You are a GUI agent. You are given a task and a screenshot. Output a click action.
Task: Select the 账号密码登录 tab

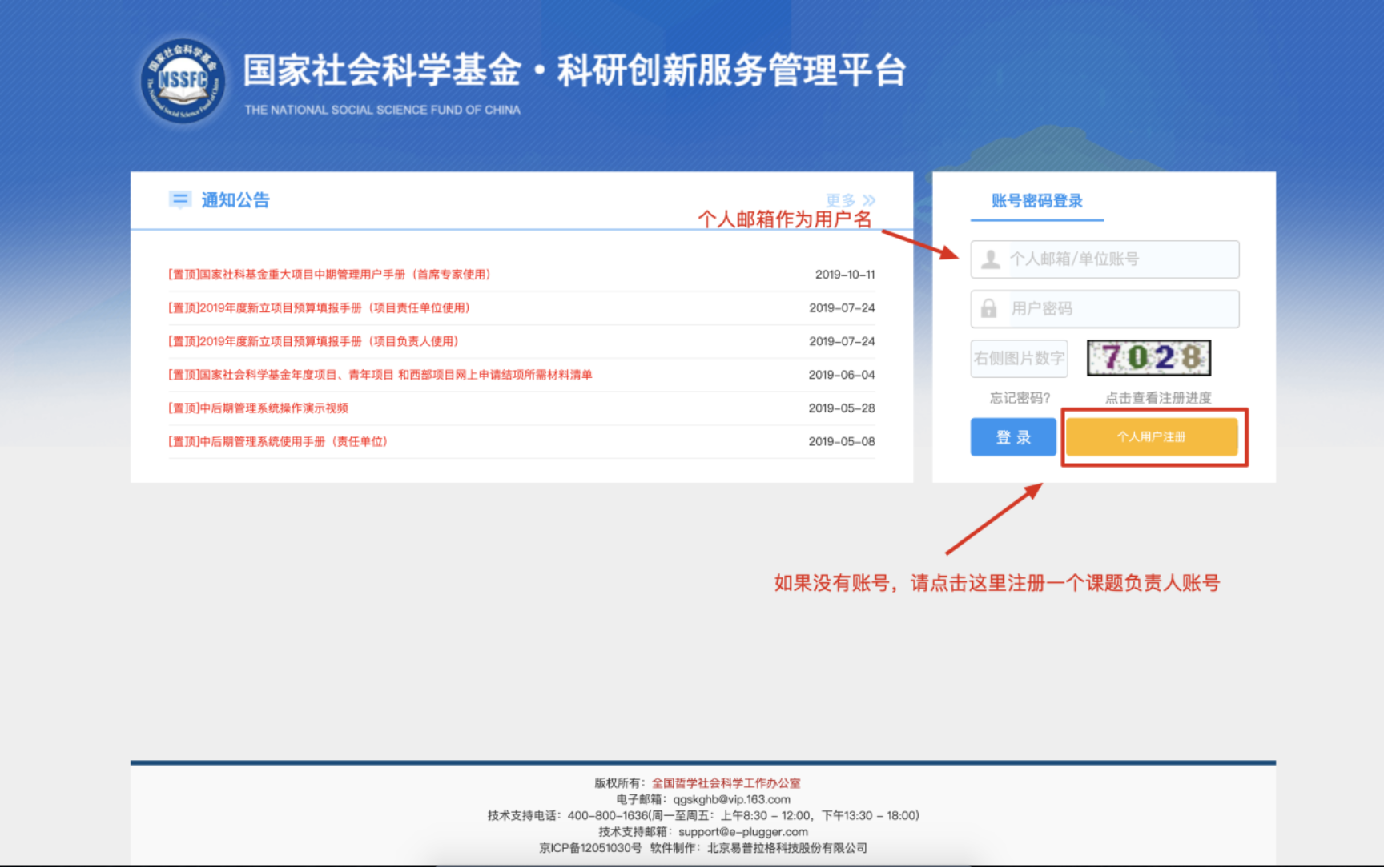click(x=1036, y=201)
